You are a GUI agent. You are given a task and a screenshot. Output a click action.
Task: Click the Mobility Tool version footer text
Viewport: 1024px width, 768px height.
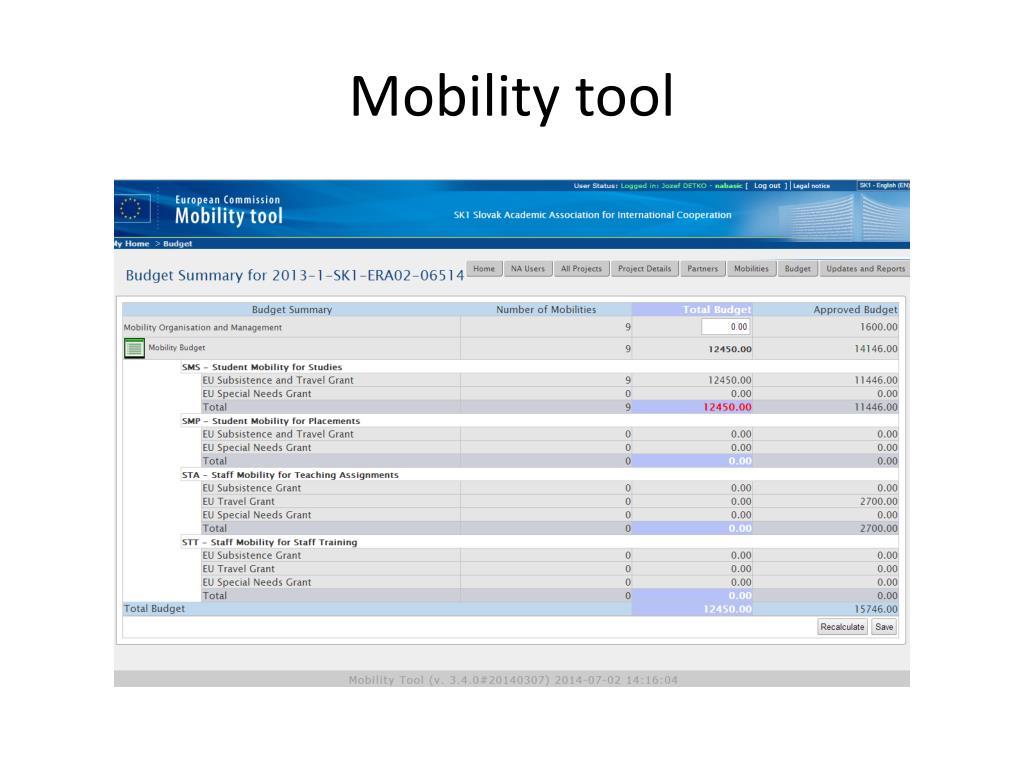click(513, 680)
